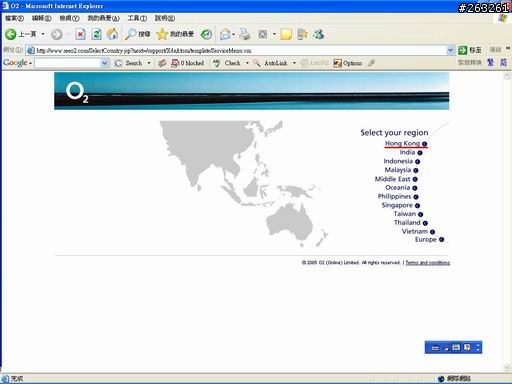Open Favorites star (我的最愛) toolbar button

coord(175,34)
